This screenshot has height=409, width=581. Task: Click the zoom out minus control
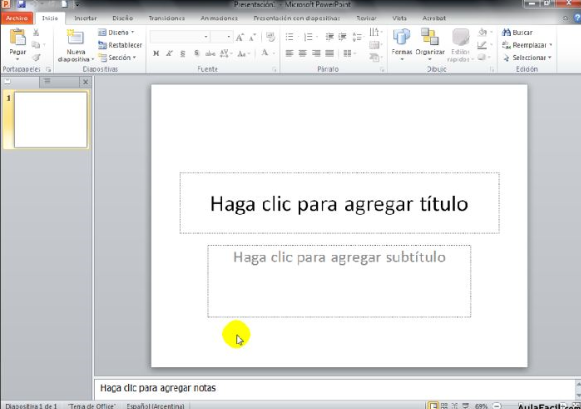tap(498, 406)
